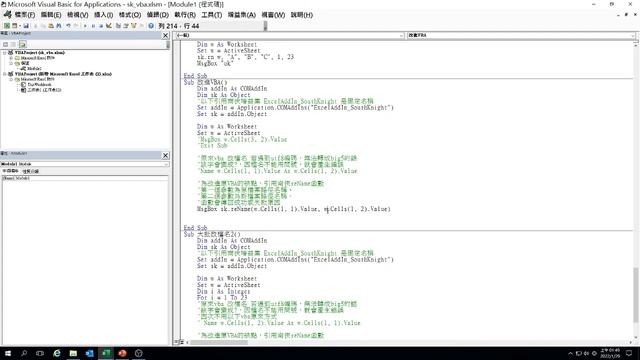Click the blue Help question mark icon
Image resolution: width=640 pixels, height=360 pixels.
[x=151, y=26]
